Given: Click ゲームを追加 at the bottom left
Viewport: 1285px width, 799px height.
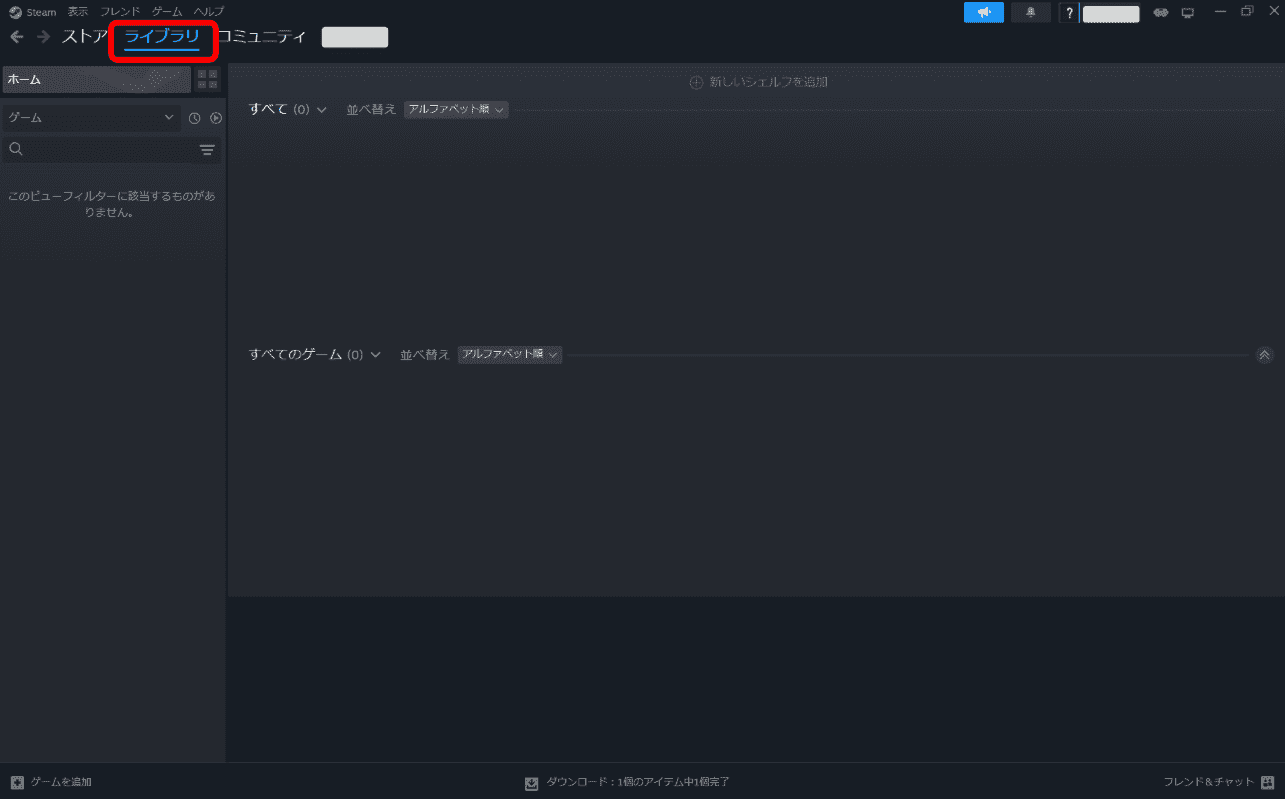Looking at the screenshot, I should pos(51,782).
